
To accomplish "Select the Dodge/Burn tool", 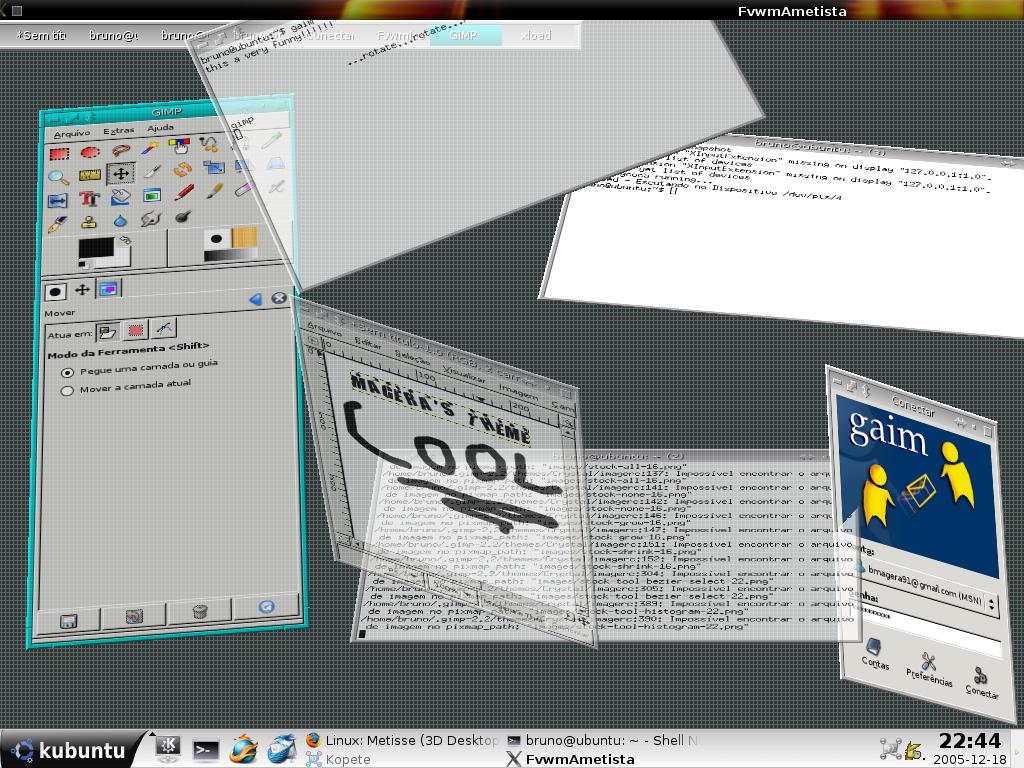I will 182,217.
